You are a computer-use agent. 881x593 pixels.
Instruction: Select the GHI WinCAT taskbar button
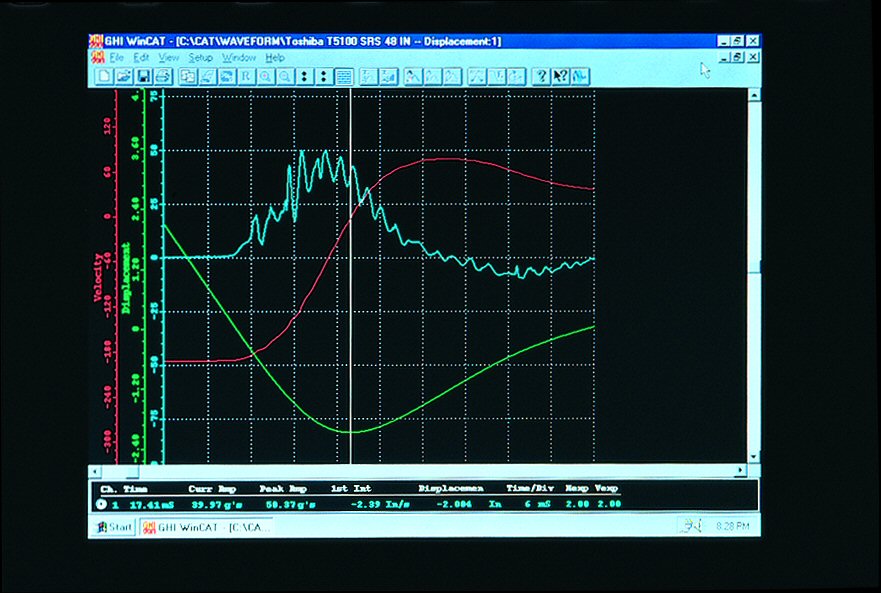pyautogui.click(x=206, y=527)
